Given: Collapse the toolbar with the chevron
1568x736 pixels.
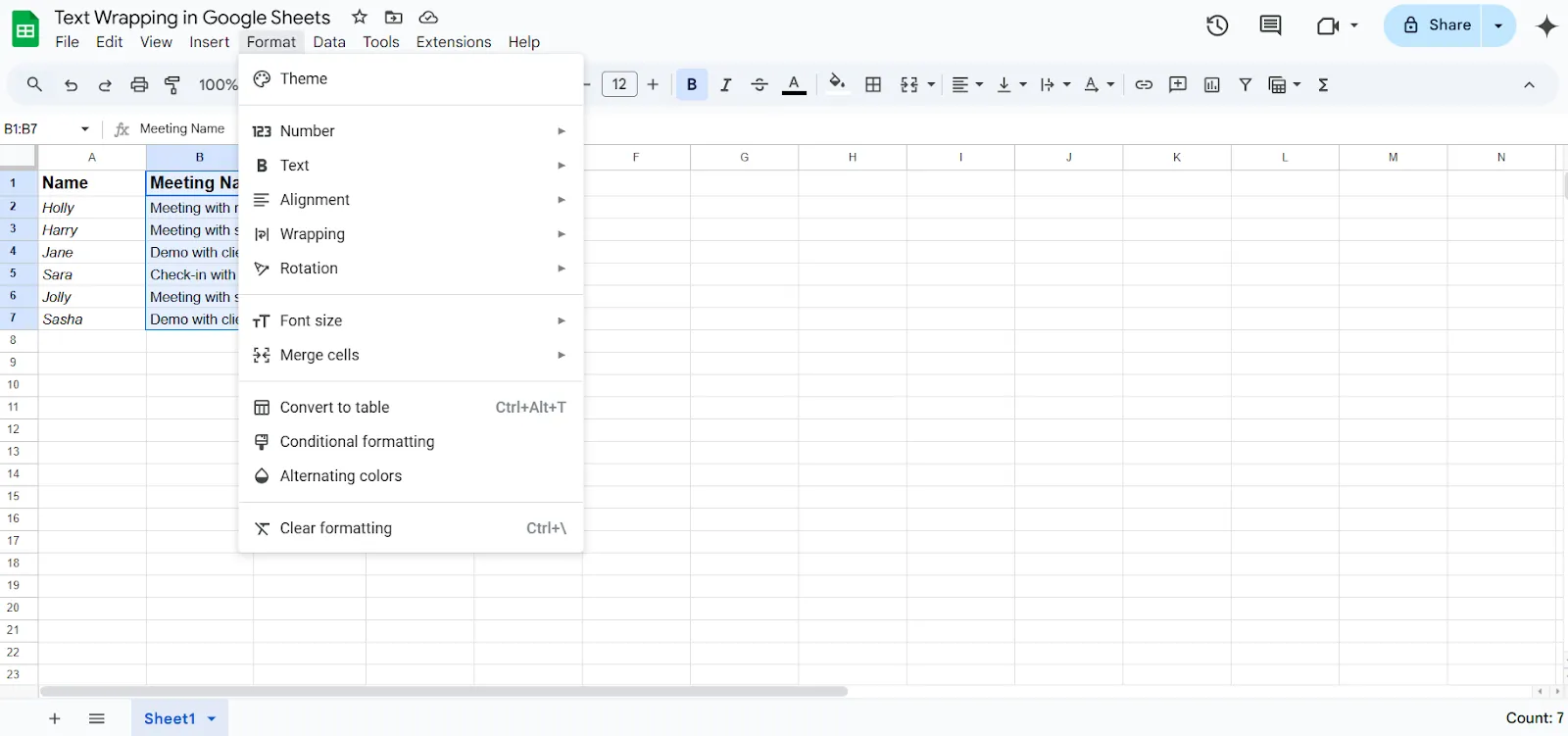Looking at the screenshot, I should click(1529, 85).
